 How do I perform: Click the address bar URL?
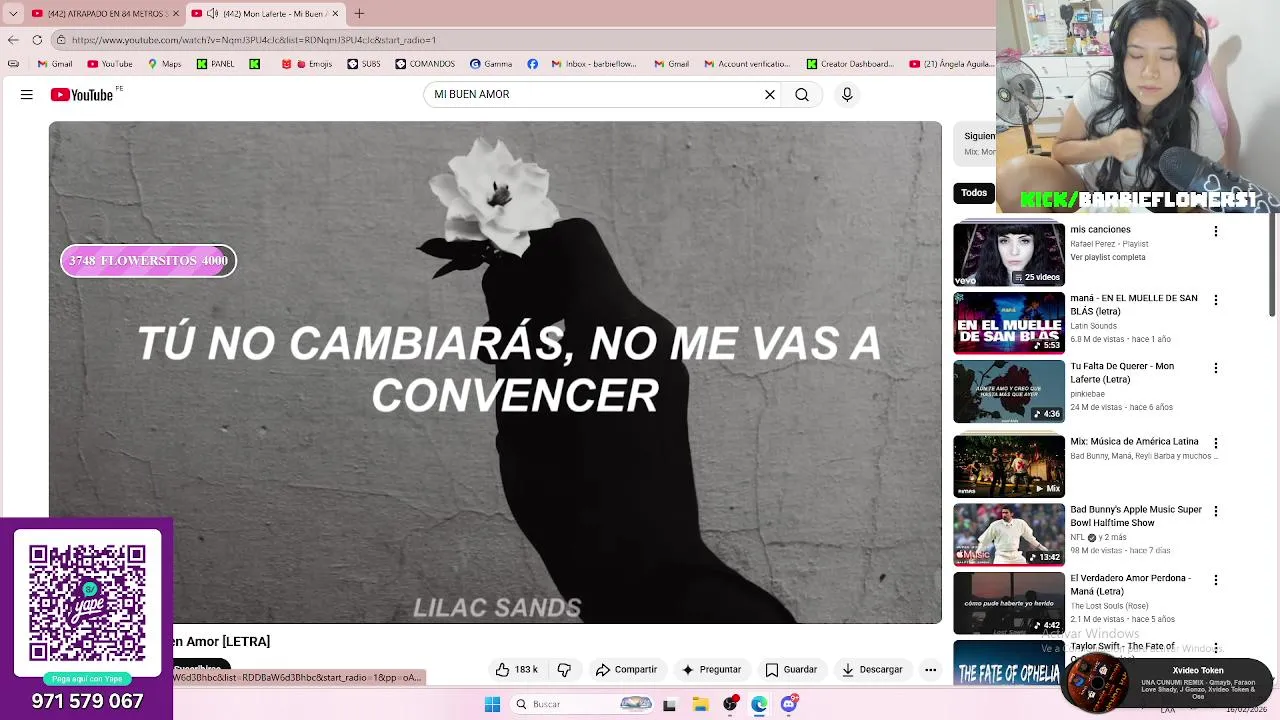pyautogui.click(x=254, y=40)
